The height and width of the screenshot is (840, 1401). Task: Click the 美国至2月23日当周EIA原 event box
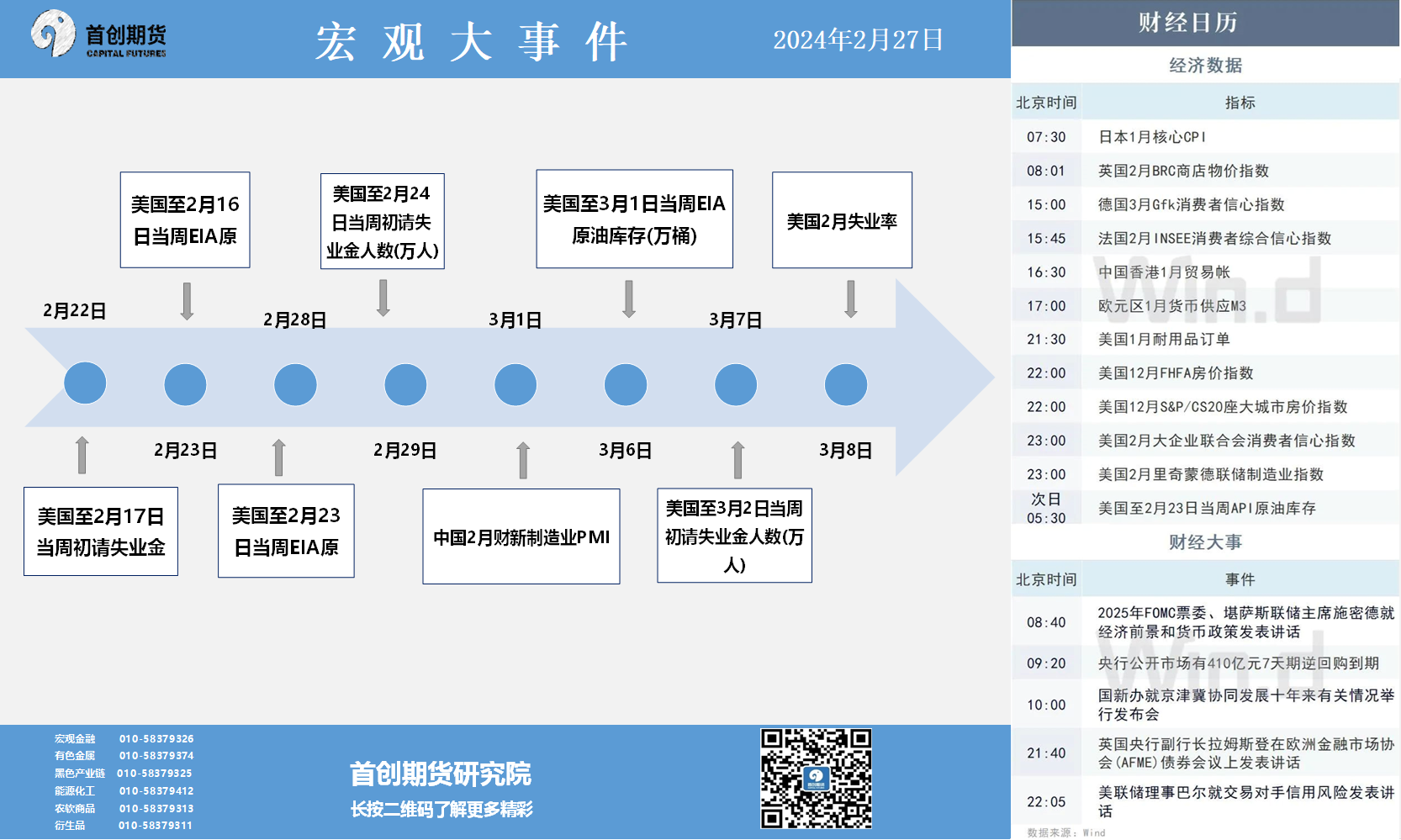(286, 531)
